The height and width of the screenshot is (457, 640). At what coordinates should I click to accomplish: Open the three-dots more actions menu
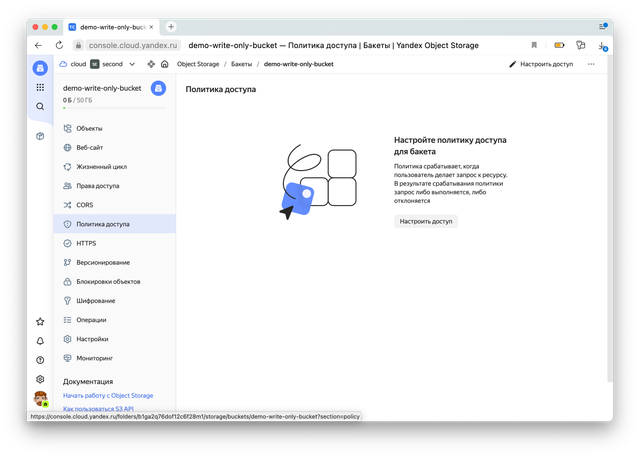591,64
